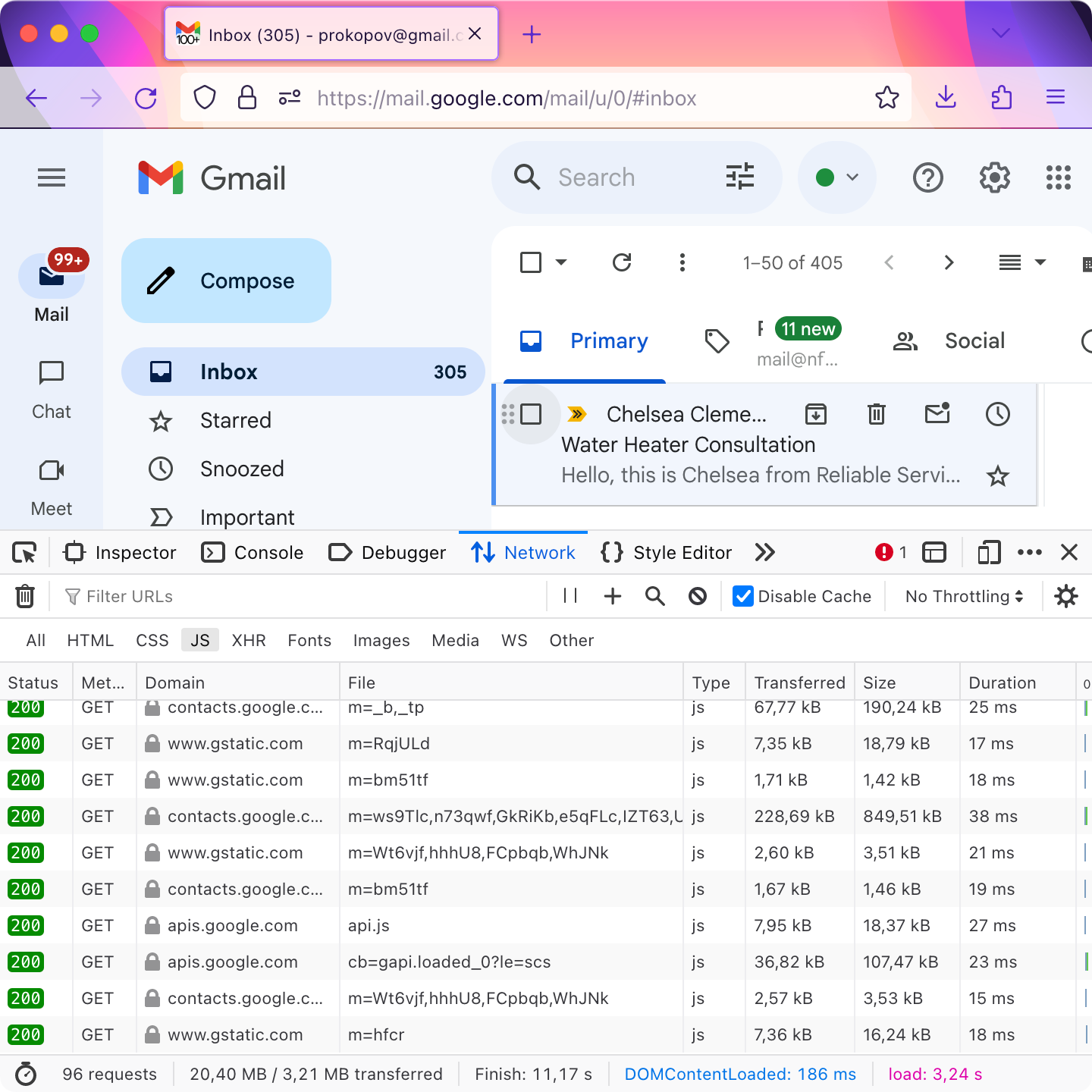
Task: Uncheck the Disable Cache checkbox
Action: (x=743, y=597)
